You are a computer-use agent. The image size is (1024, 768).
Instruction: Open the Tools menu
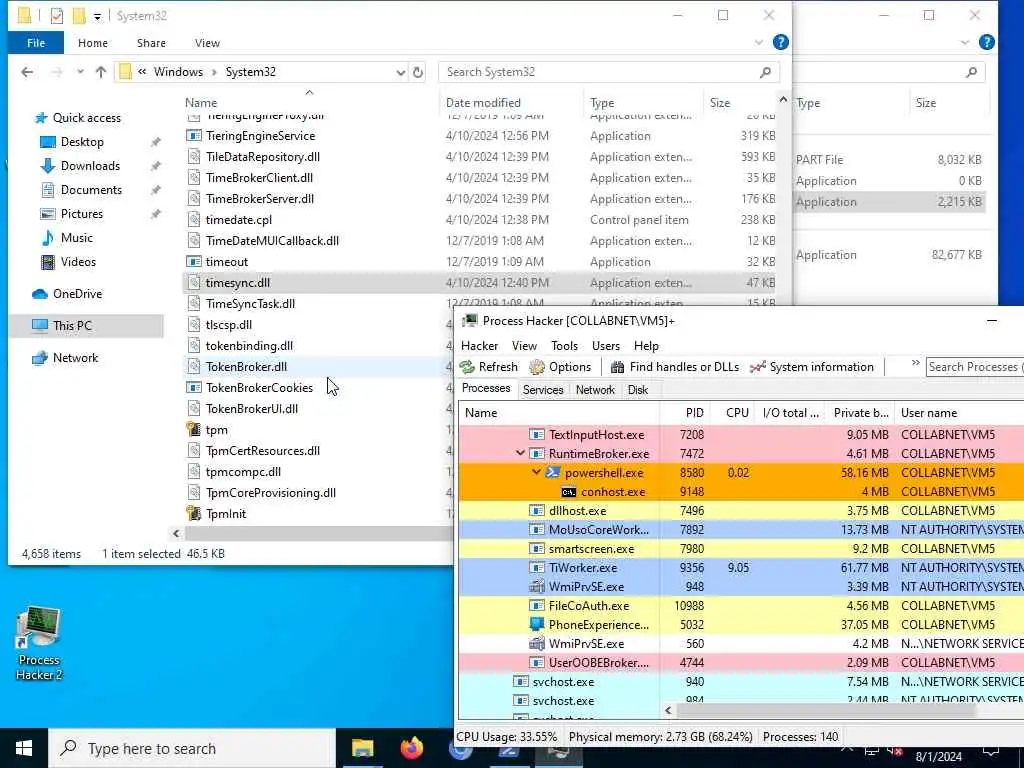(x=564, y=345)
